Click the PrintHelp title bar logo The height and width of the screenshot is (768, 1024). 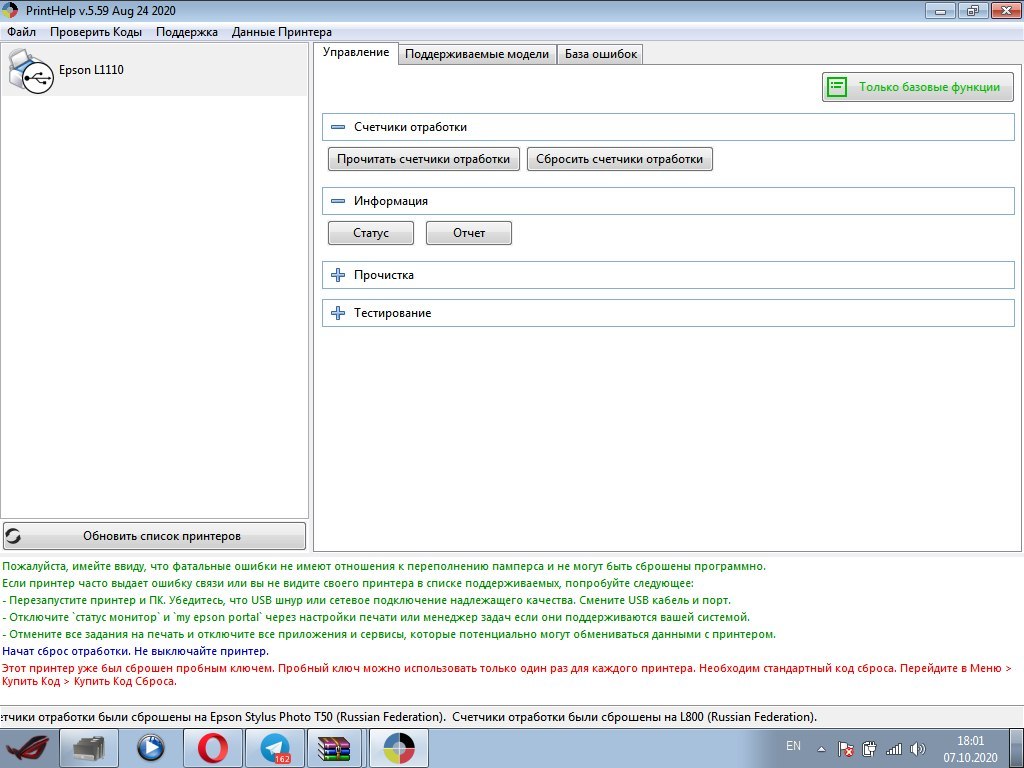tap(10, 10)
